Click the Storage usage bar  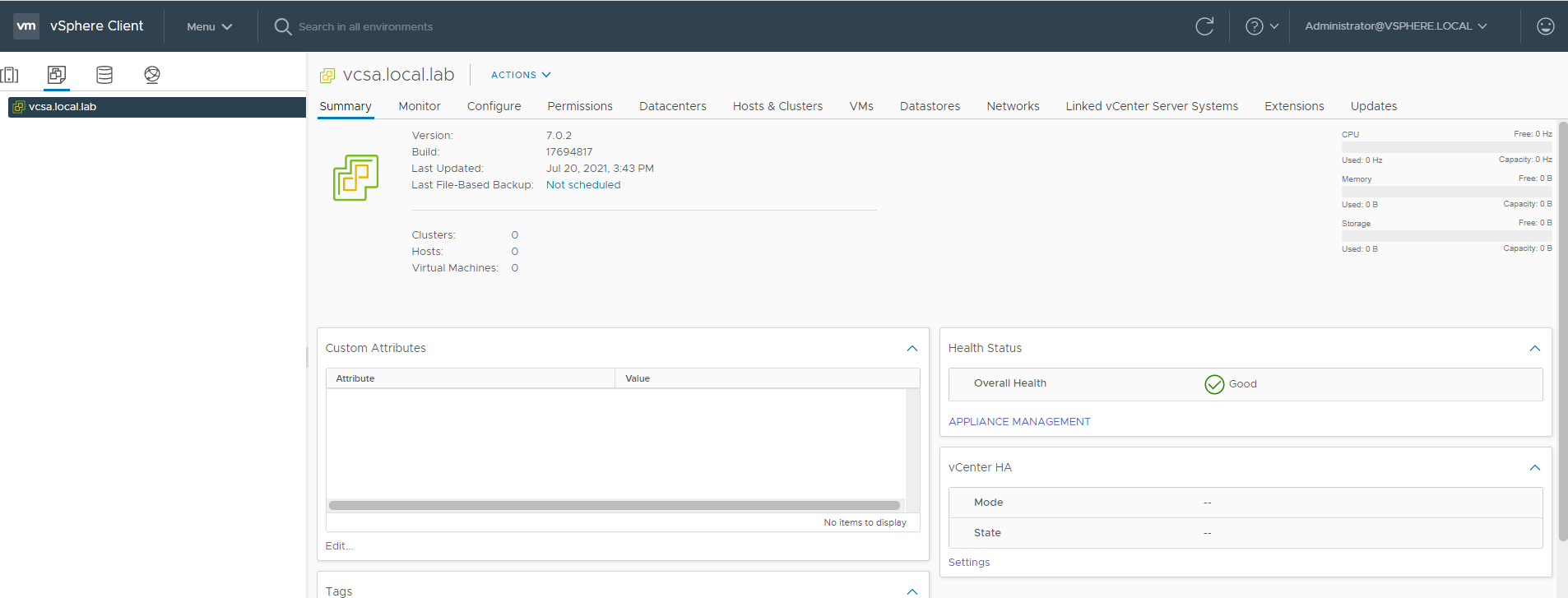(1447, 236)
